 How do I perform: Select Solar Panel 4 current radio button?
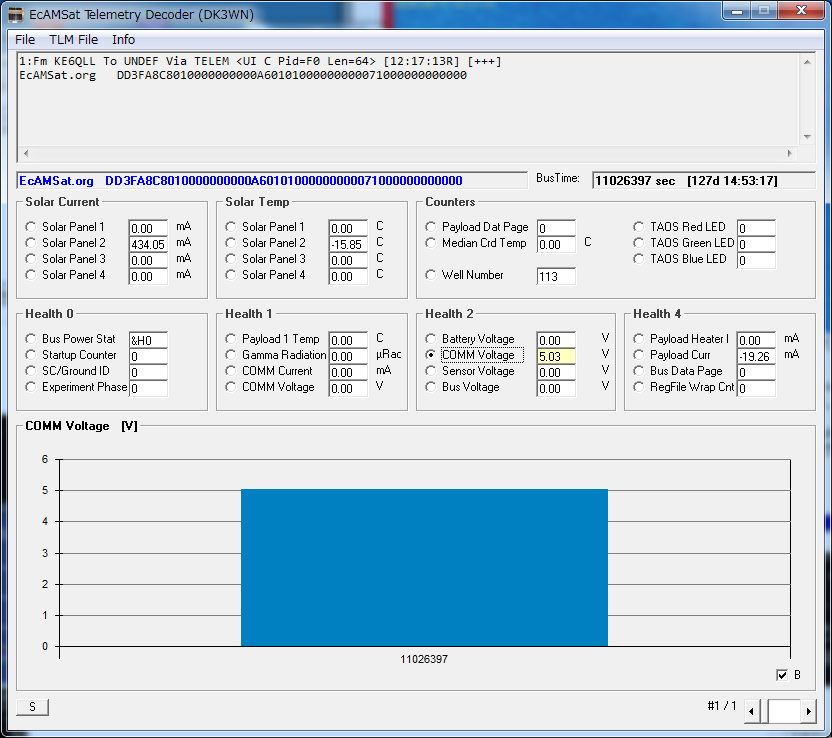coord(31,275)
